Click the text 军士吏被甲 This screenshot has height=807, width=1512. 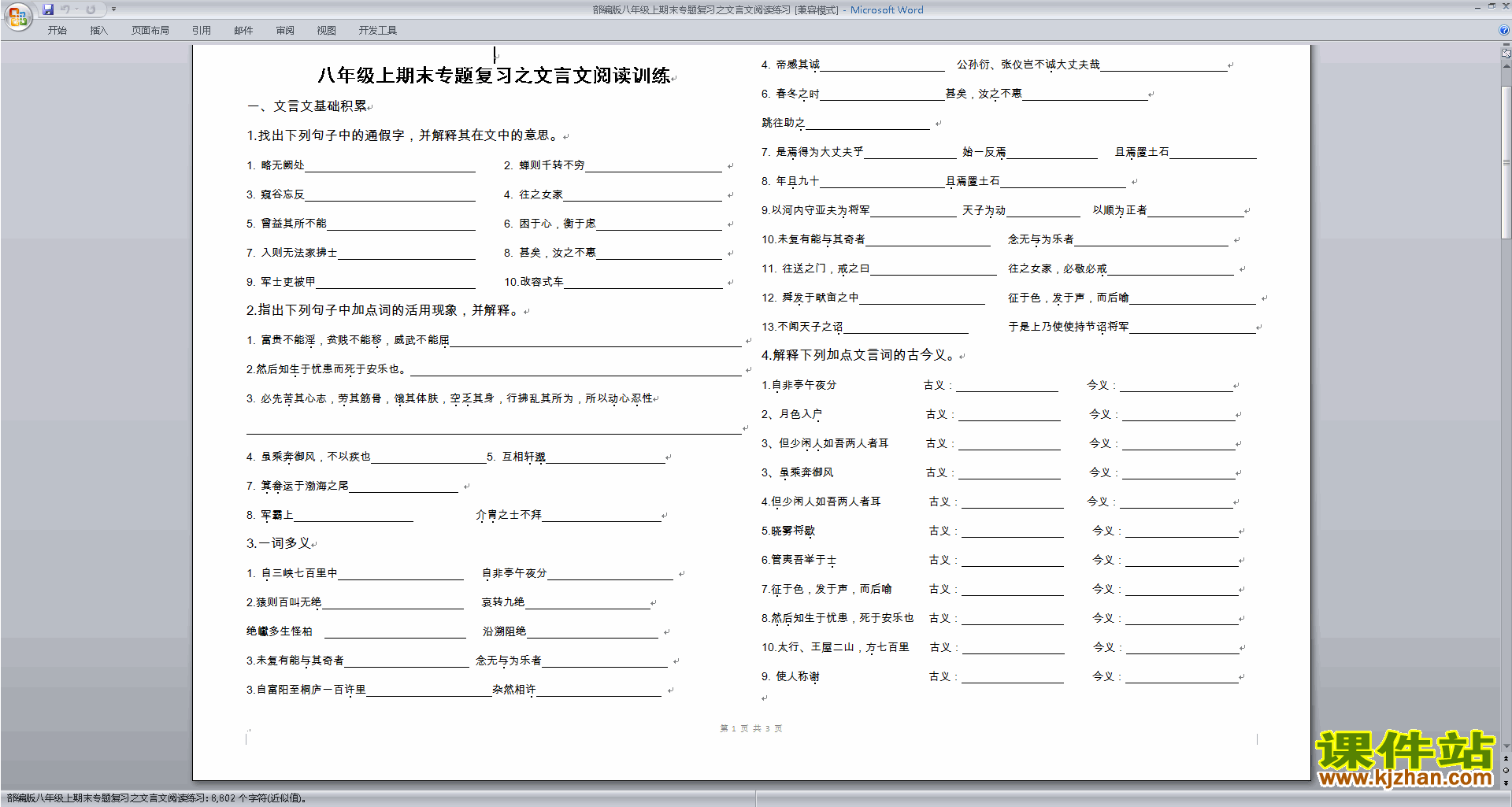(287, 282)
